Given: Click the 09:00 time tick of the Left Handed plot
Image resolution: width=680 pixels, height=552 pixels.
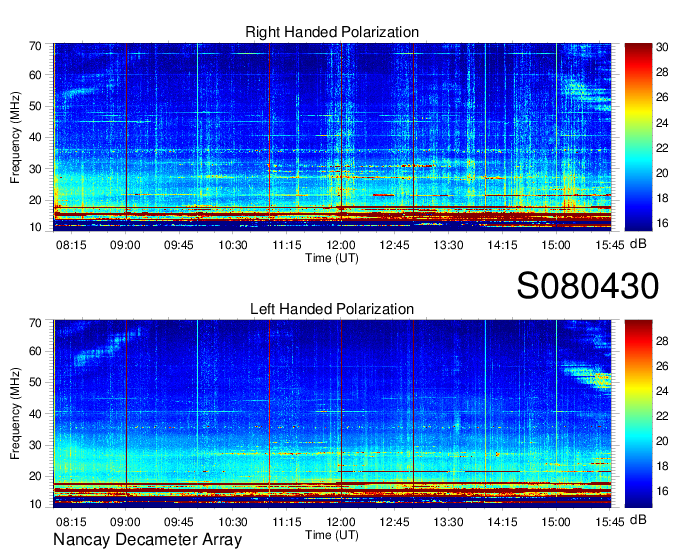Looking at the screenshot, I should click(125, 522).
